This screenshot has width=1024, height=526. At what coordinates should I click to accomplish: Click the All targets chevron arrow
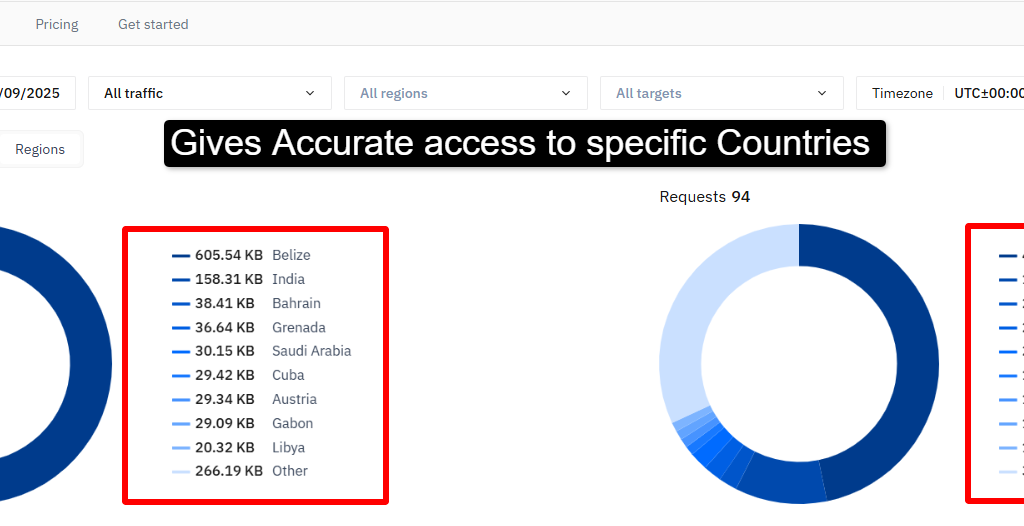coord(822,93)
